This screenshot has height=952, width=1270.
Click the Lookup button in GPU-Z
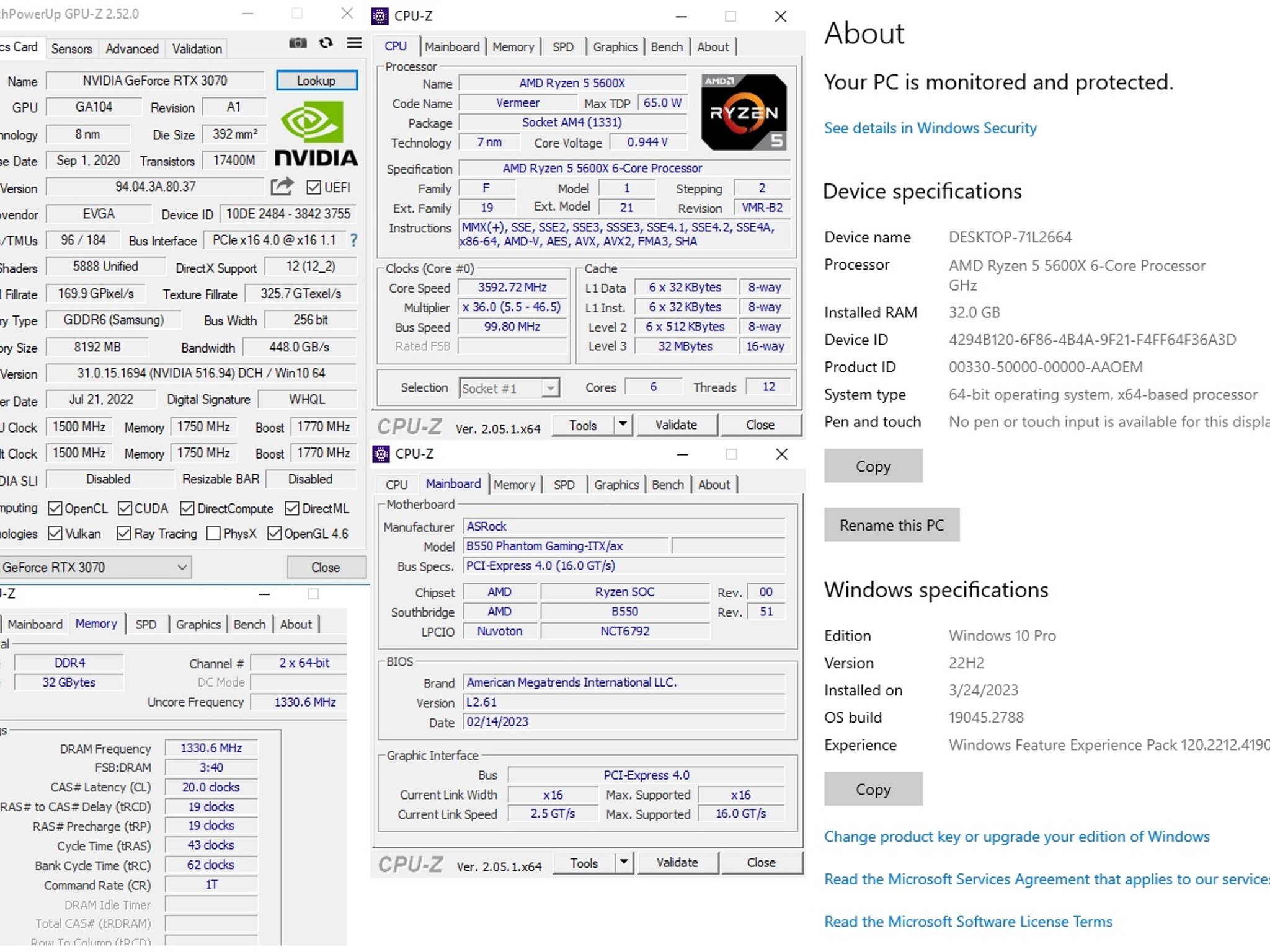317,81
